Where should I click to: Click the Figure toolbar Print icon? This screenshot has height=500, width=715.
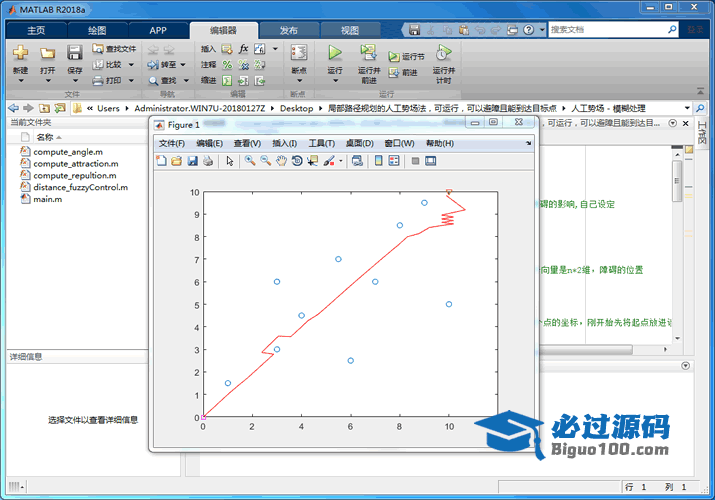(208, 161)
